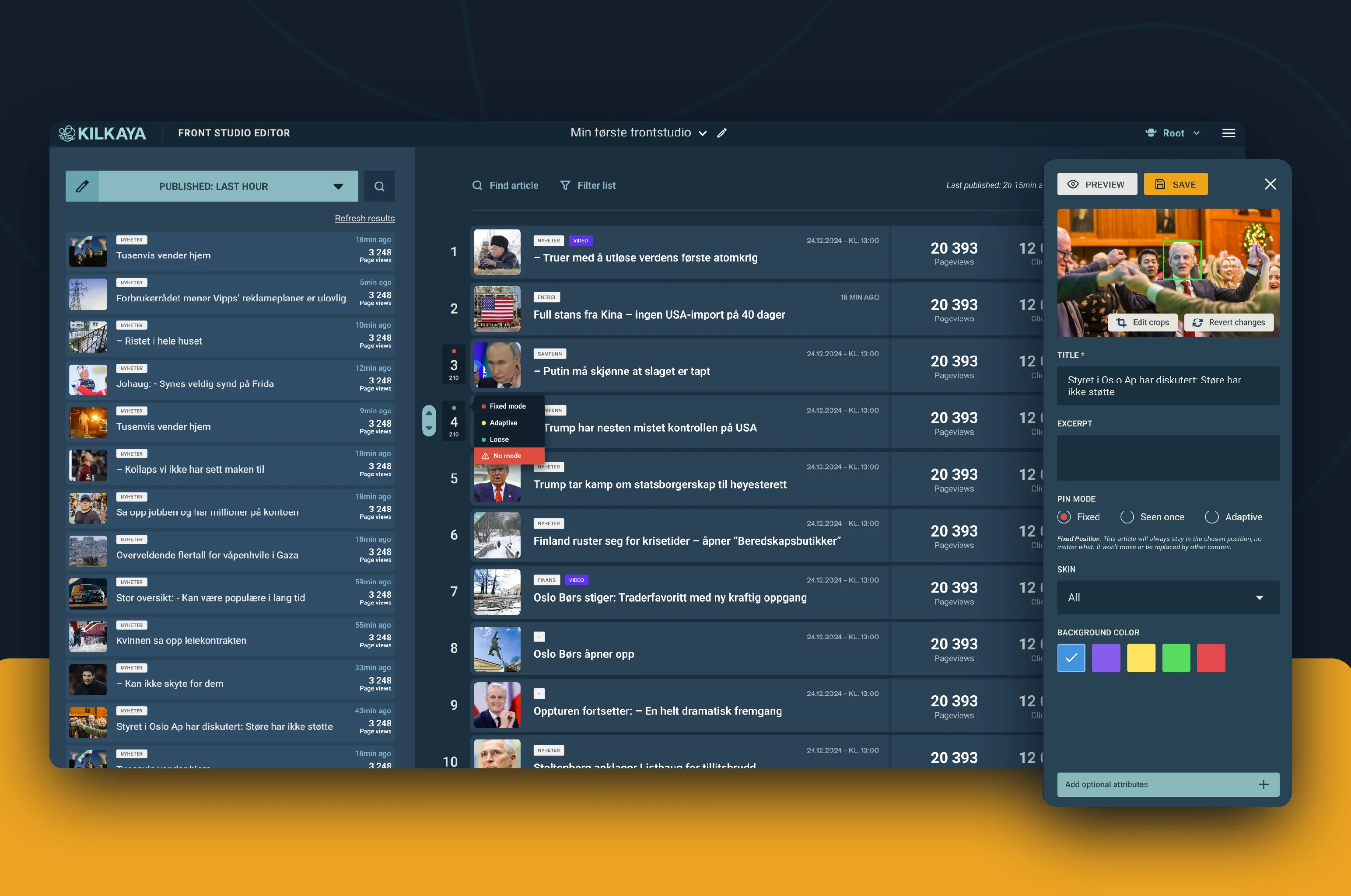Click the Filter list funnel icon
The width and height of the screenshot is (1351, 896).
(565, 185)
